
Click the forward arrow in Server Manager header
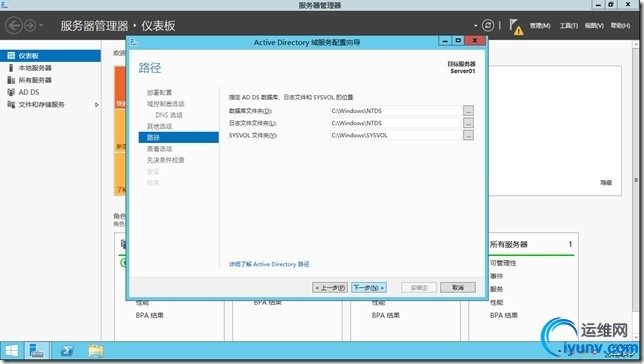point(30,25)
